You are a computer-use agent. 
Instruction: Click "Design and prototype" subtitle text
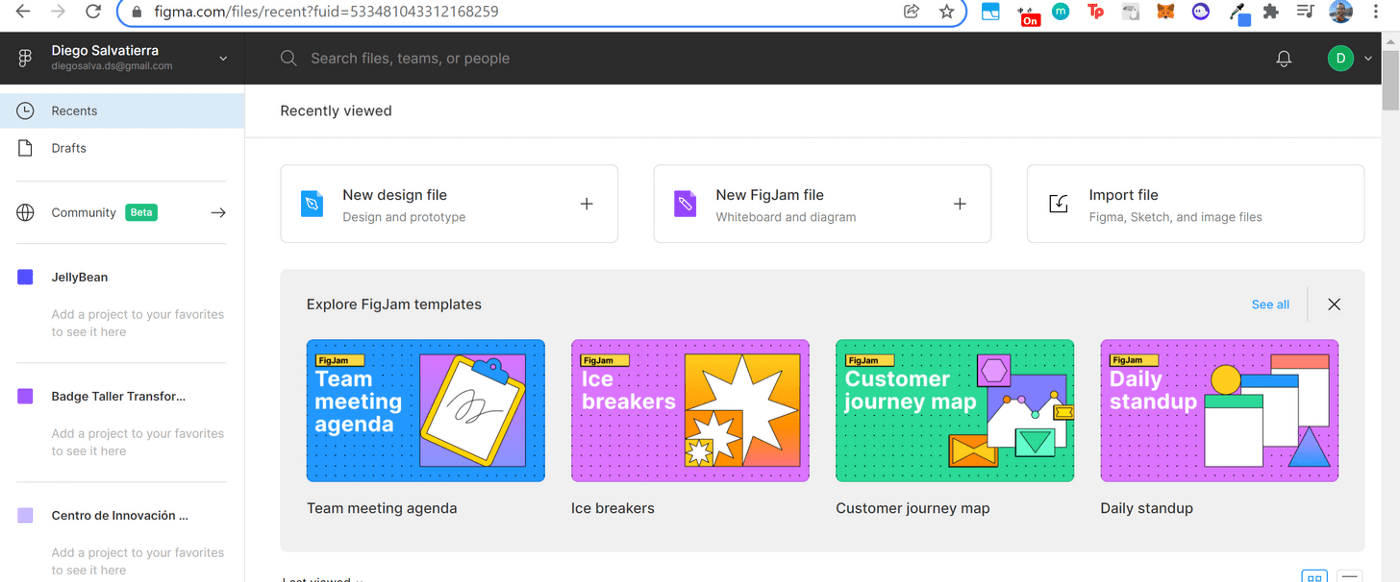pos(404,217)
